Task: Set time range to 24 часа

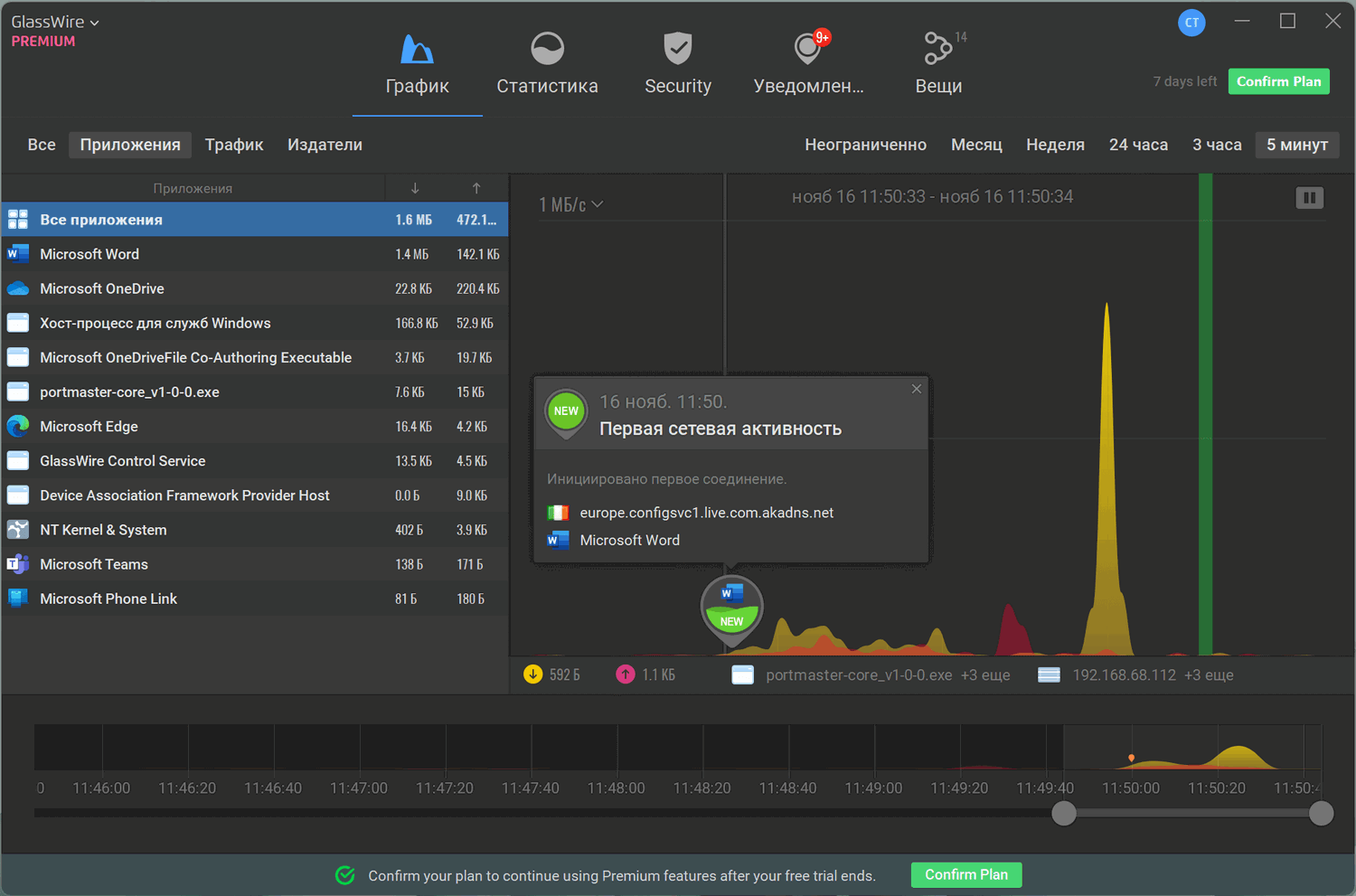Action: [1138, 145]
